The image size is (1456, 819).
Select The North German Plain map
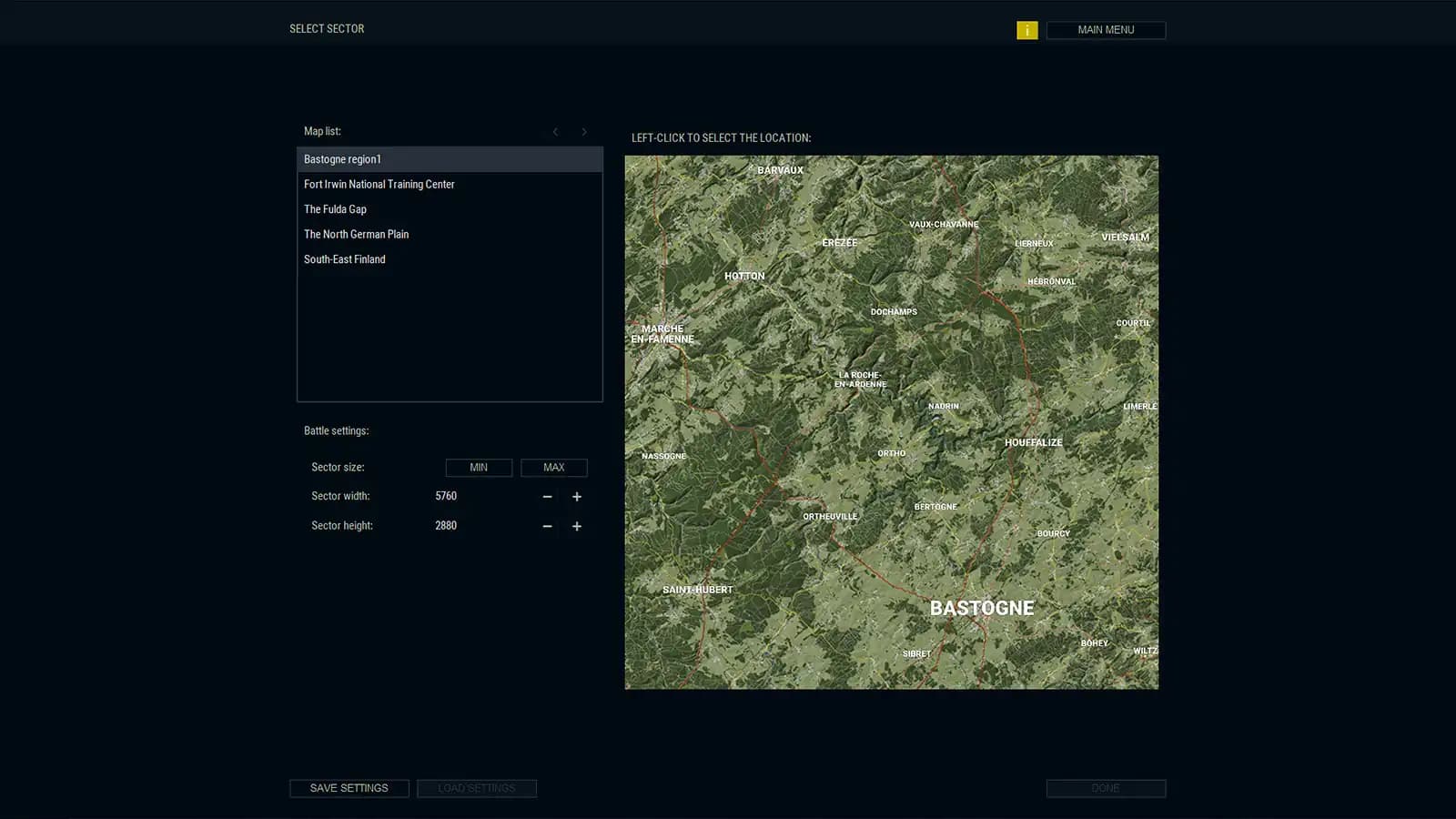(x=356, y=234)
